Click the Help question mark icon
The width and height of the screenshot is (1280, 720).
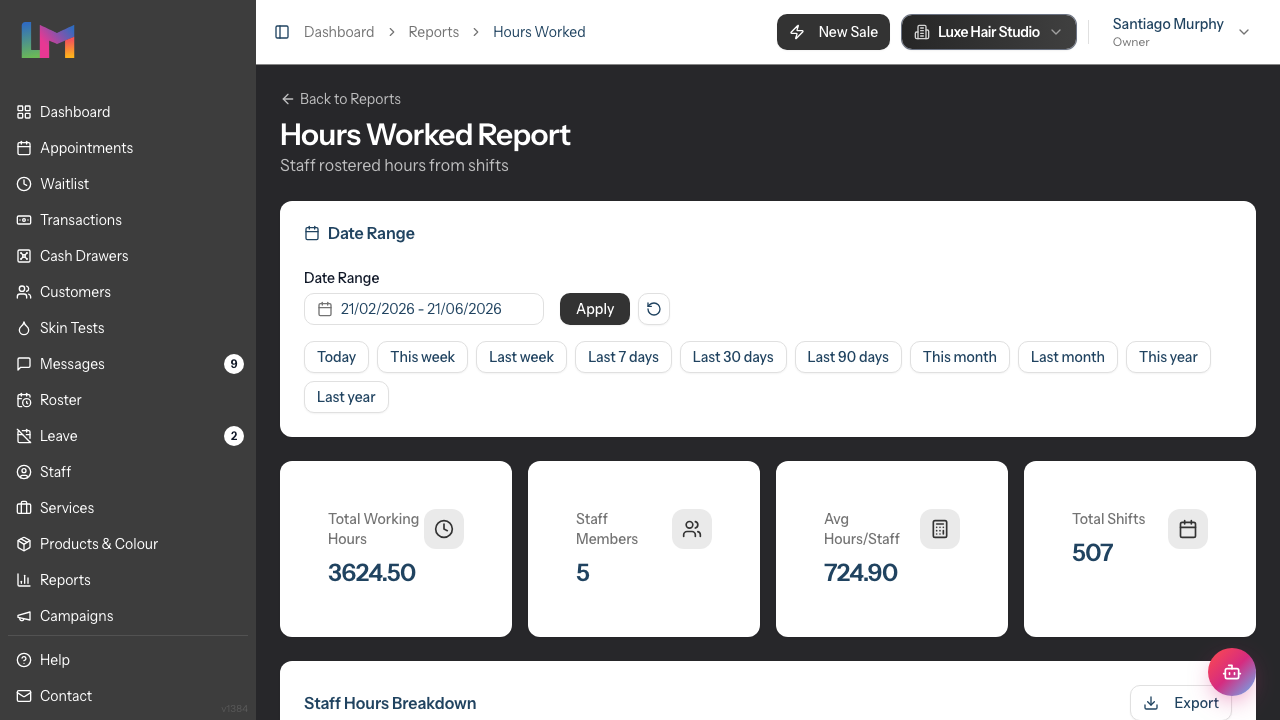pyautogui.click(x=24, y=660)
